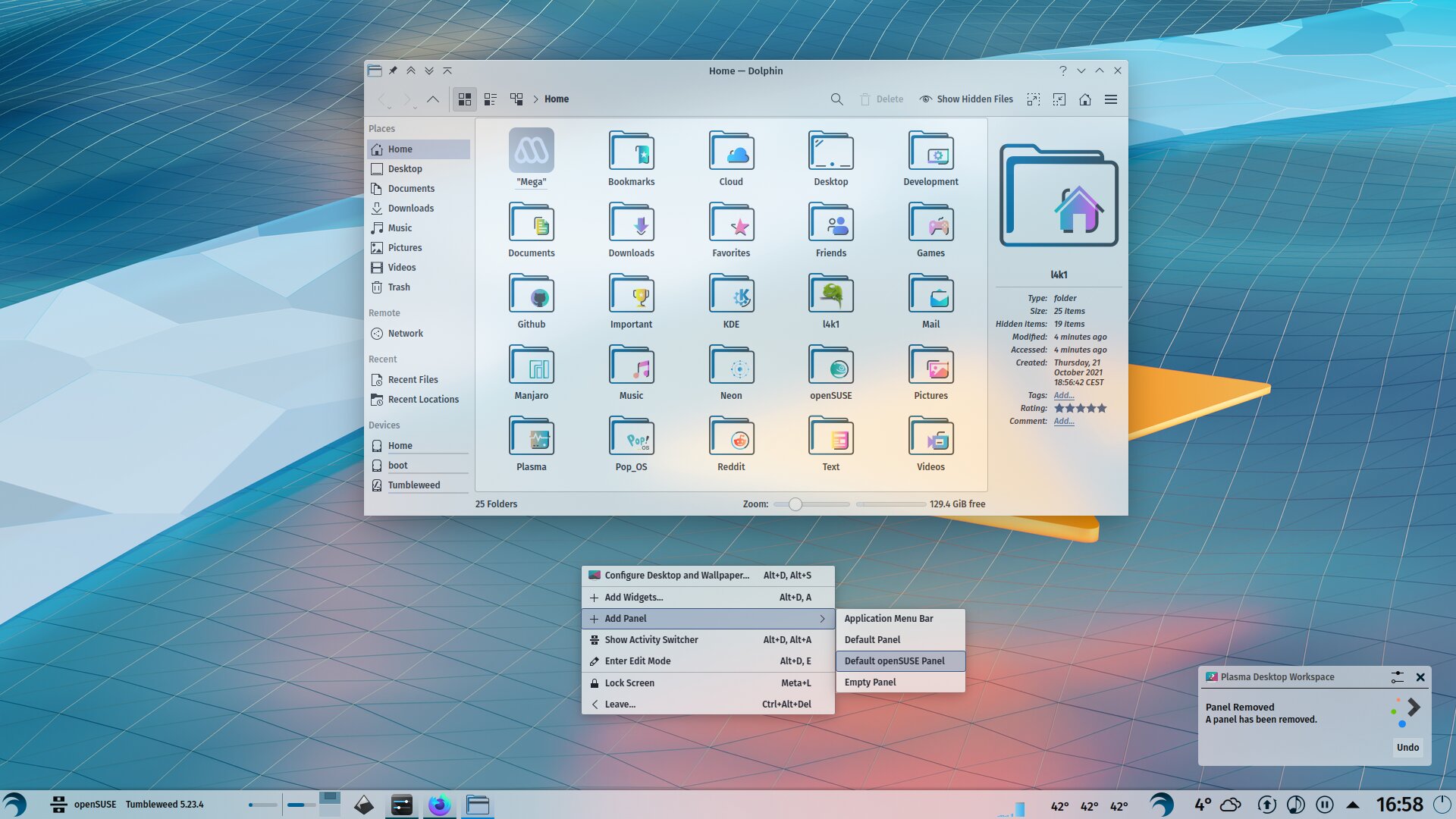The width and height of the screenshot is (1456, 819).
Task: Toggle Keep Above for the Dolphin window
Action: pos(410,71)
